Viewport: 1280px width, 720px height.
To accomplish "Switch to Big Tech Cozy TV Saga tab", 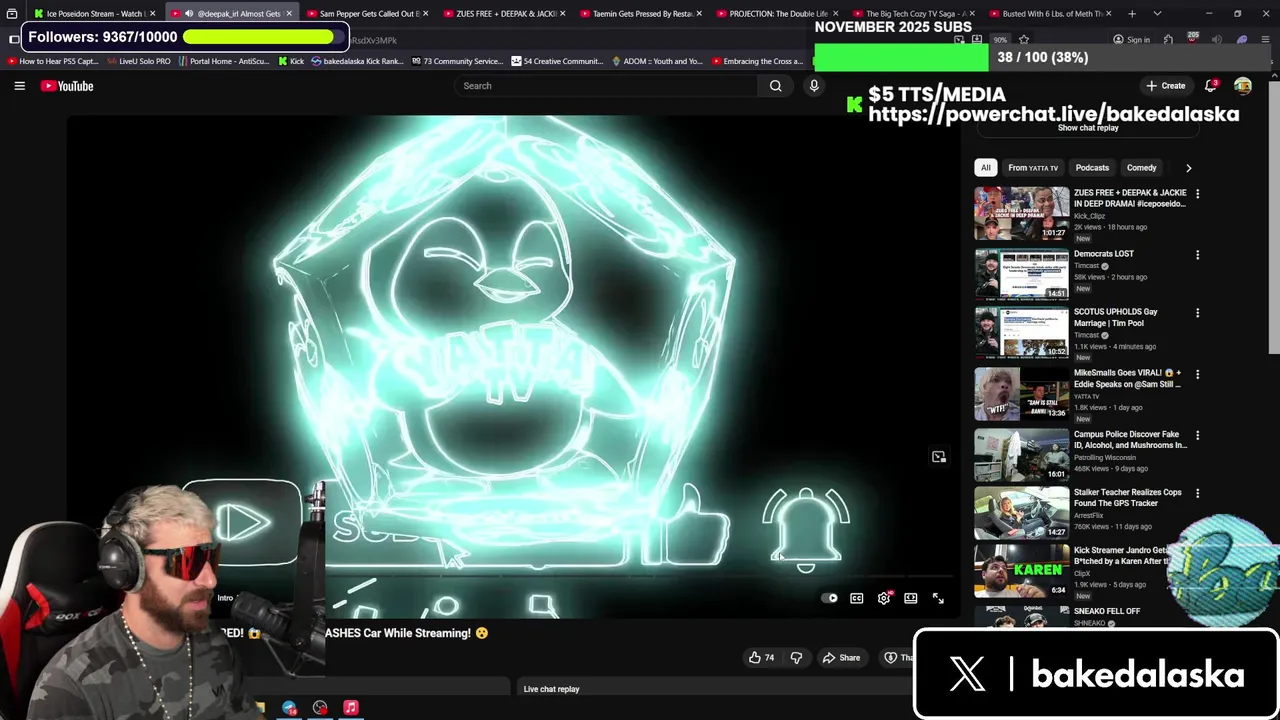I will point(915,14).
